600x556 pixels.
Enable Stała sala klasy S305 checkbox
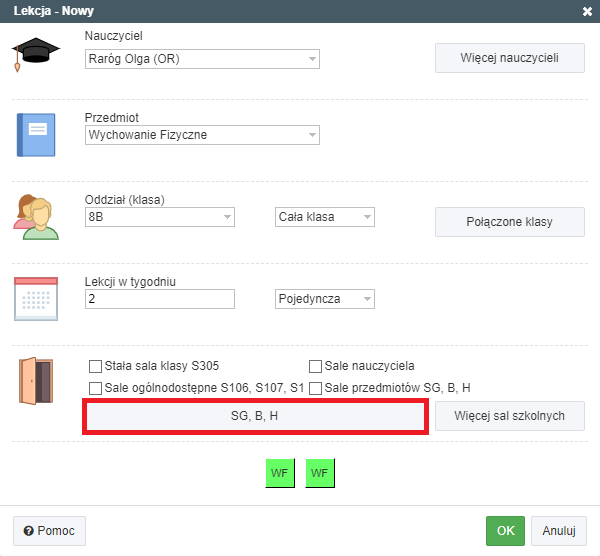[x=96, y=366]
